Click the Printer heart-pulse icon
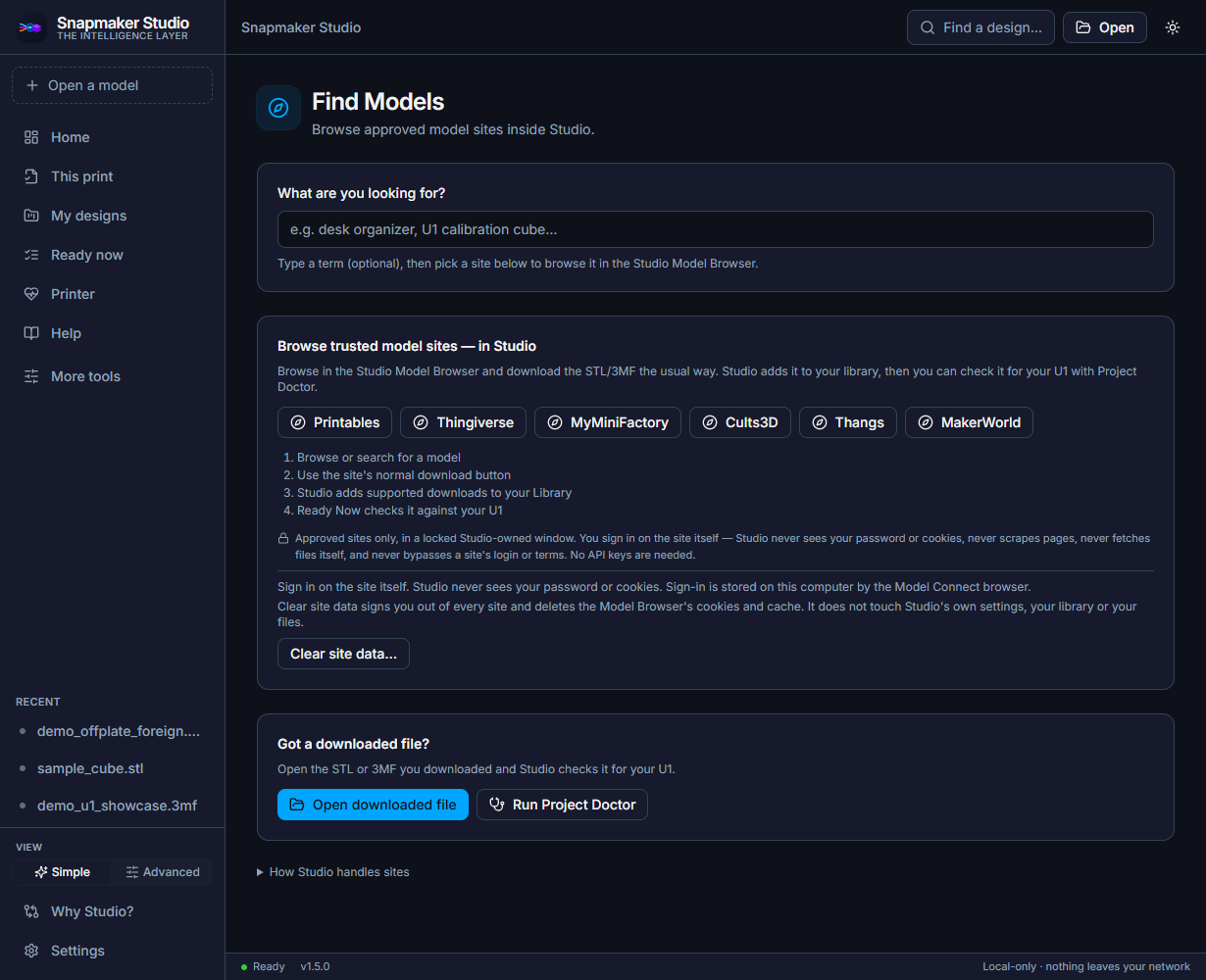The height and width of the screenshot is (980, 1206). tap(31, 294)
